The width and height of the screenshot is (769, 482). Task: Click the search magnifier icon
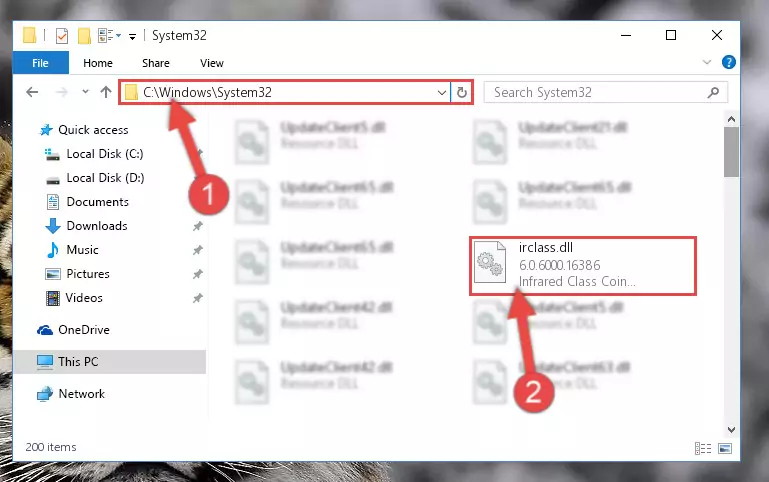tap(713, 92)
